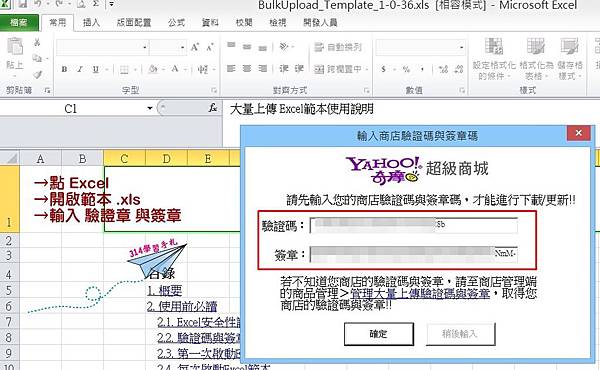
Task: Click the formula bar text
Action: point(302,109)
